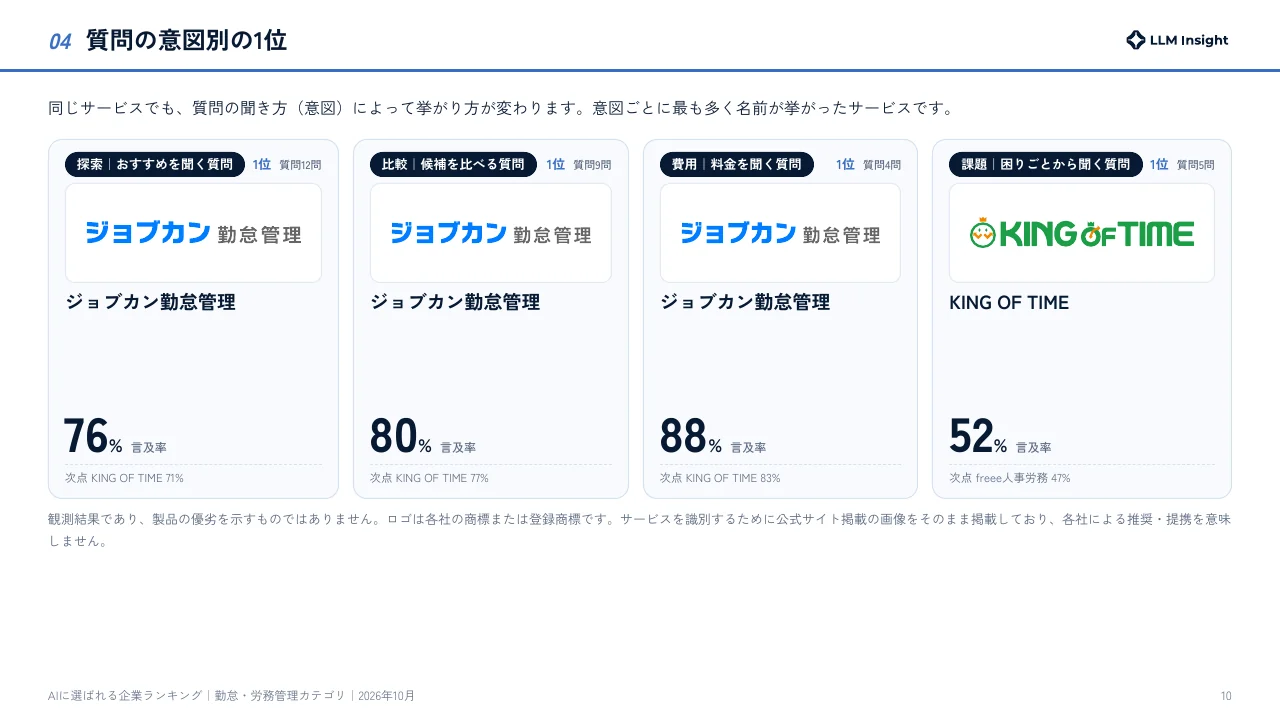Click the 質問9問 label

click(x=592, y=165)
